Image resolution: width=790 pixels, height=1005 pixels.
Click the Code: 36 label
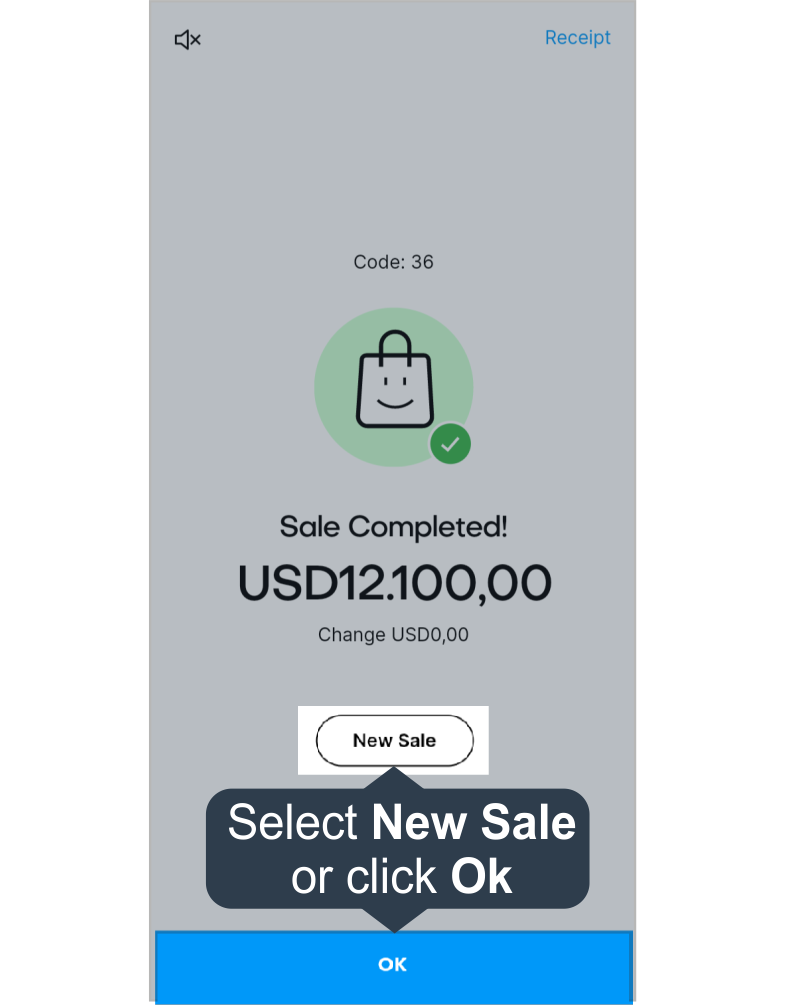(393, 262)
